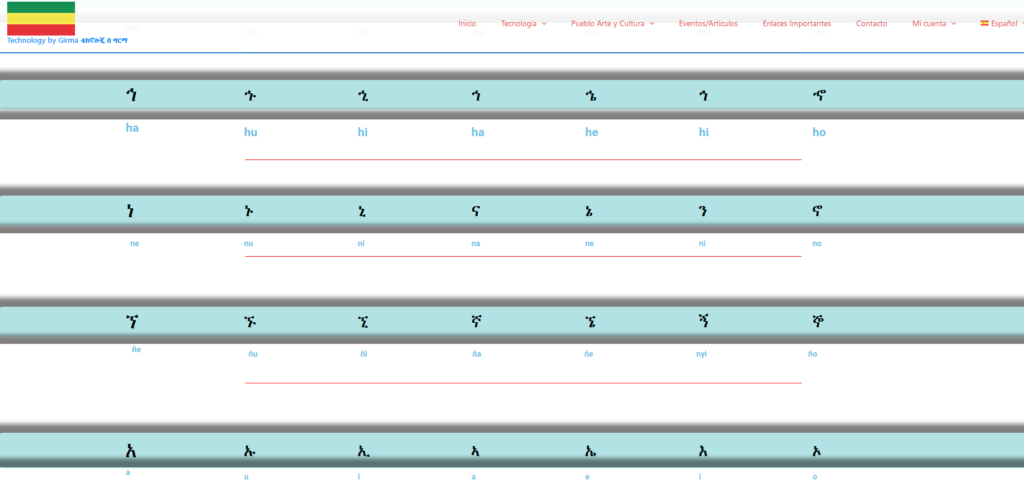Select the Amharic letter above 'no'

coord(818,211)
